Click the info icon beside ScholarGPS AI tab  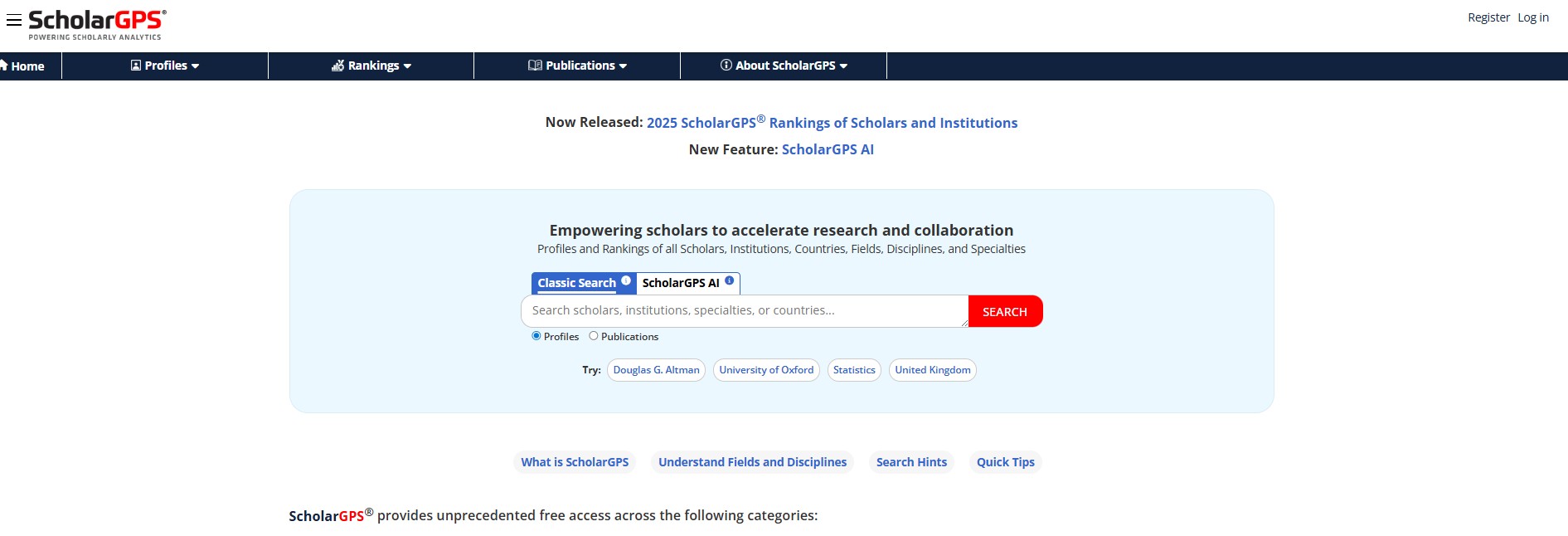(x=730, y=280)
